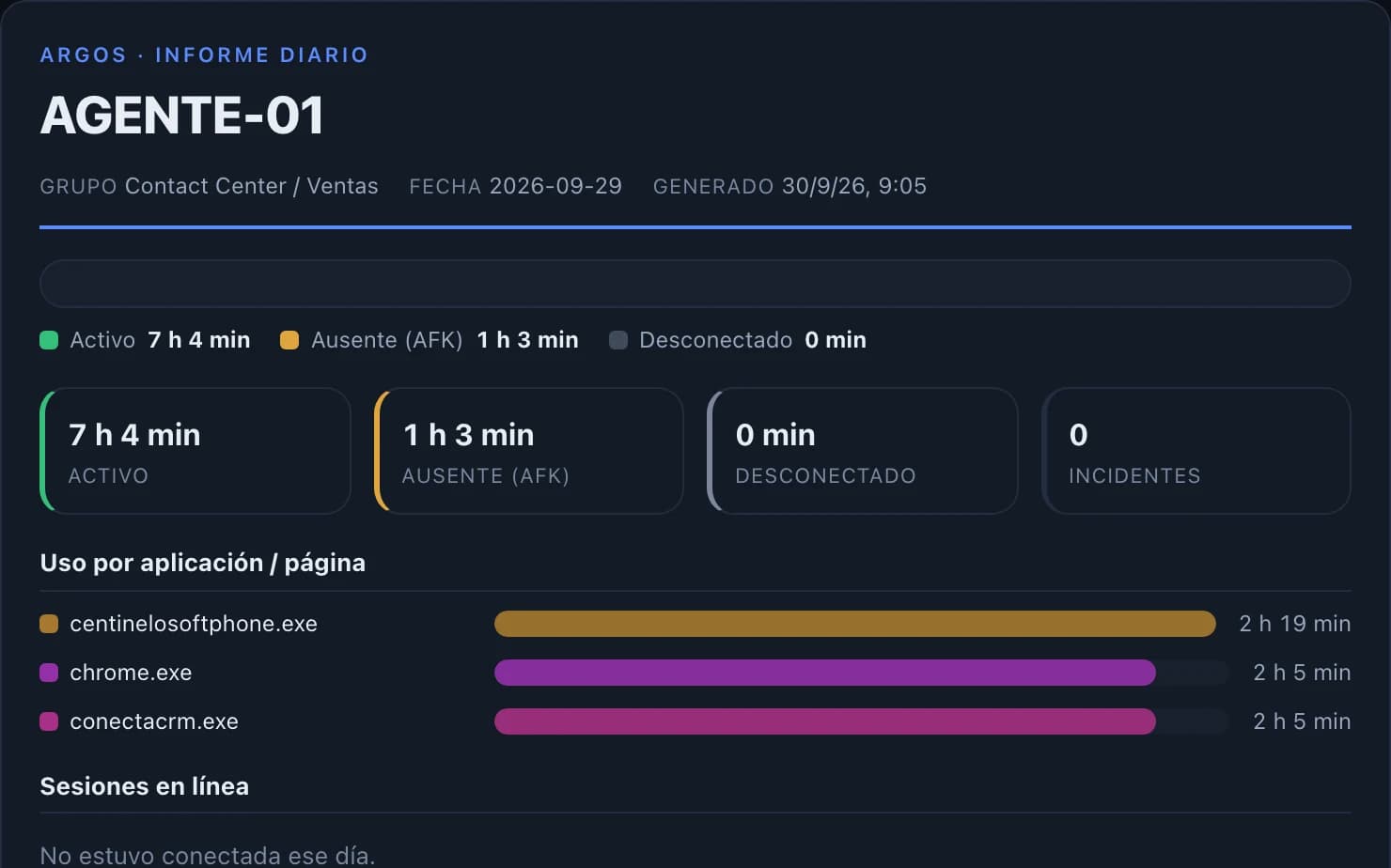This screenshot has width=1391, height=868.
Task: Click "0 min" beside the Desconectado legend
Action: point(836,340)
